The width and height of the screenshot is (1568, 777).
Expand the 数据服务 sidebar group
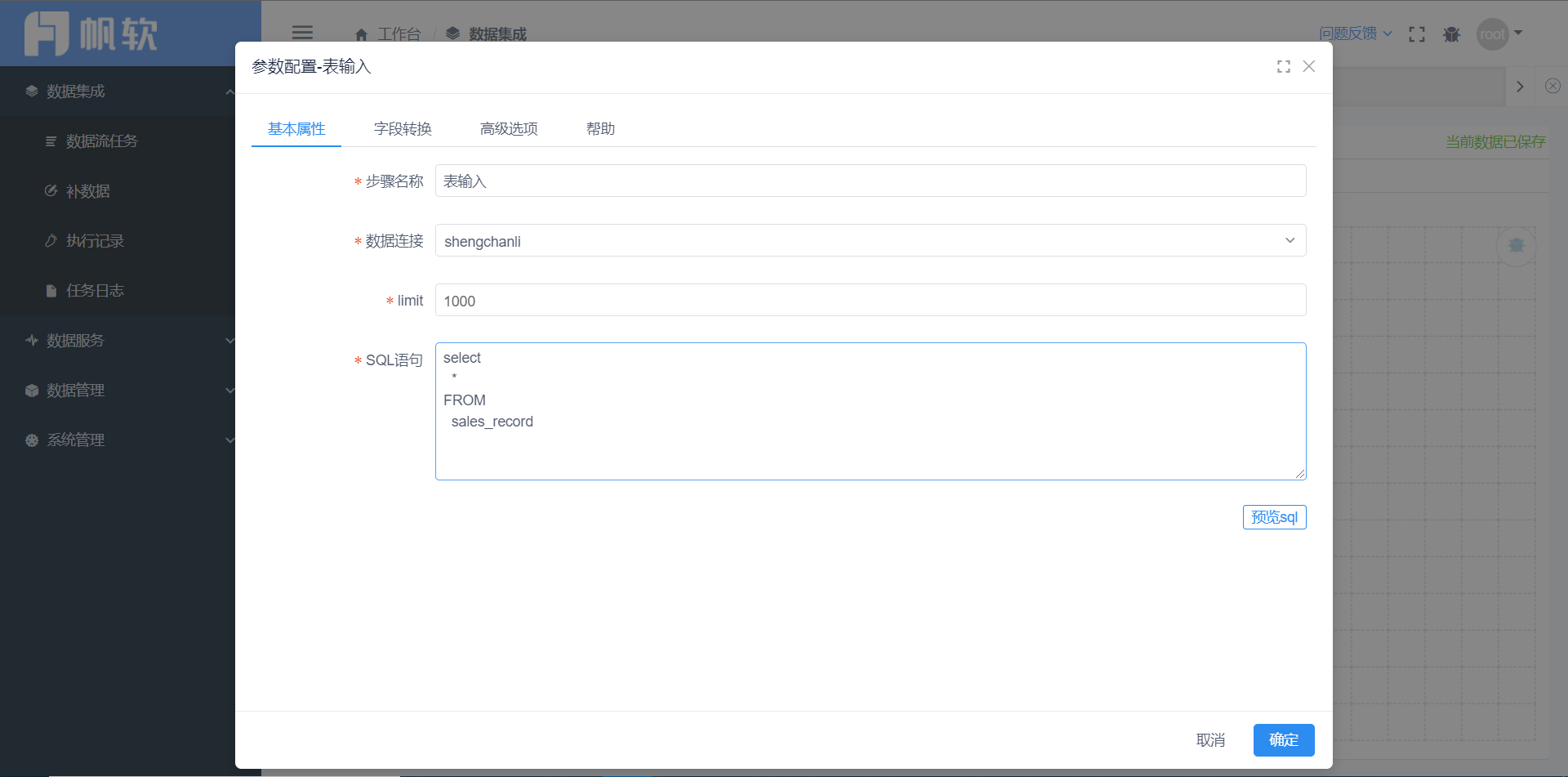pos(229,341)
